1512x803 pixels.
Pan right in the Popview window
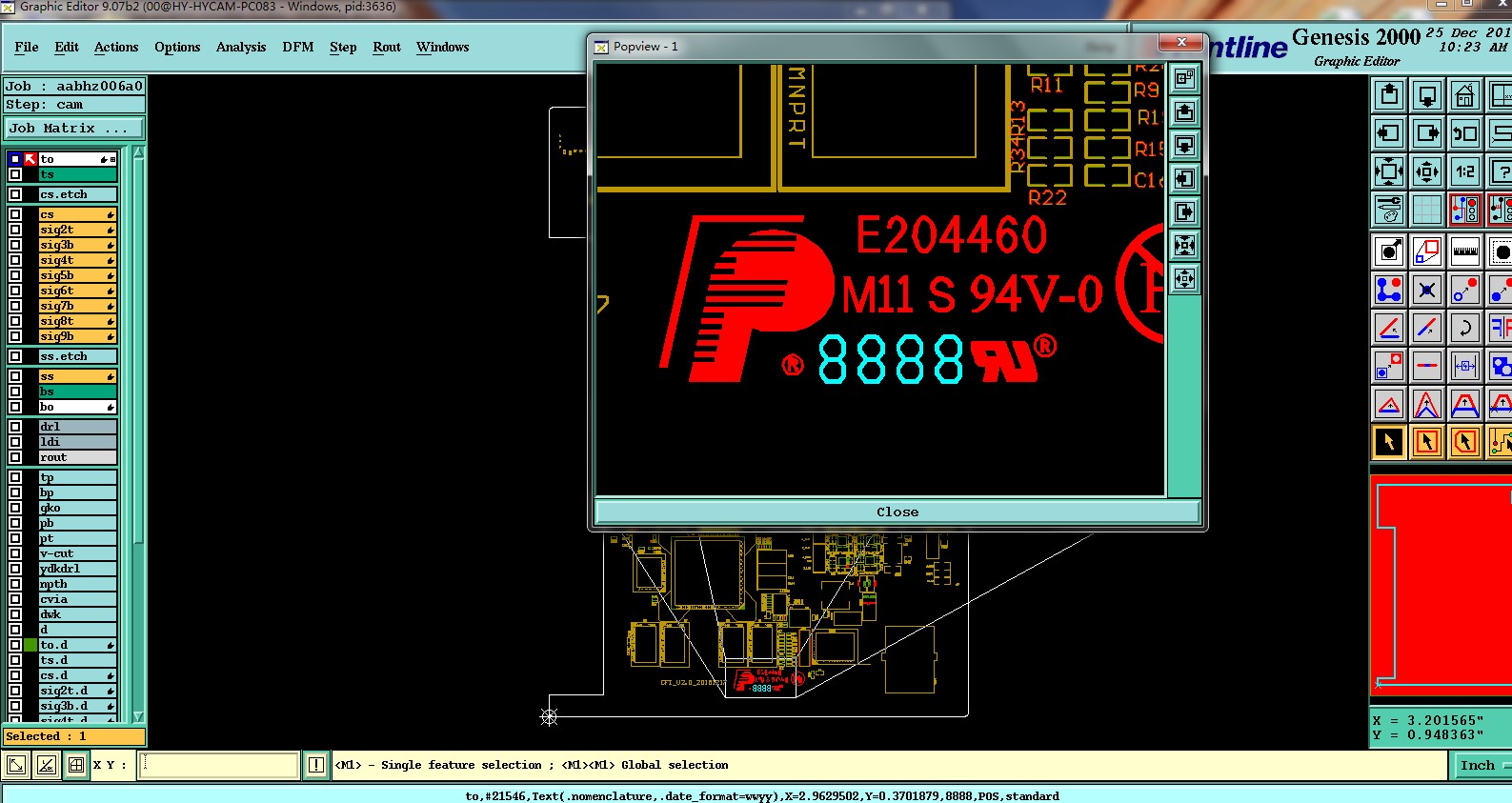click(1184, 212)
